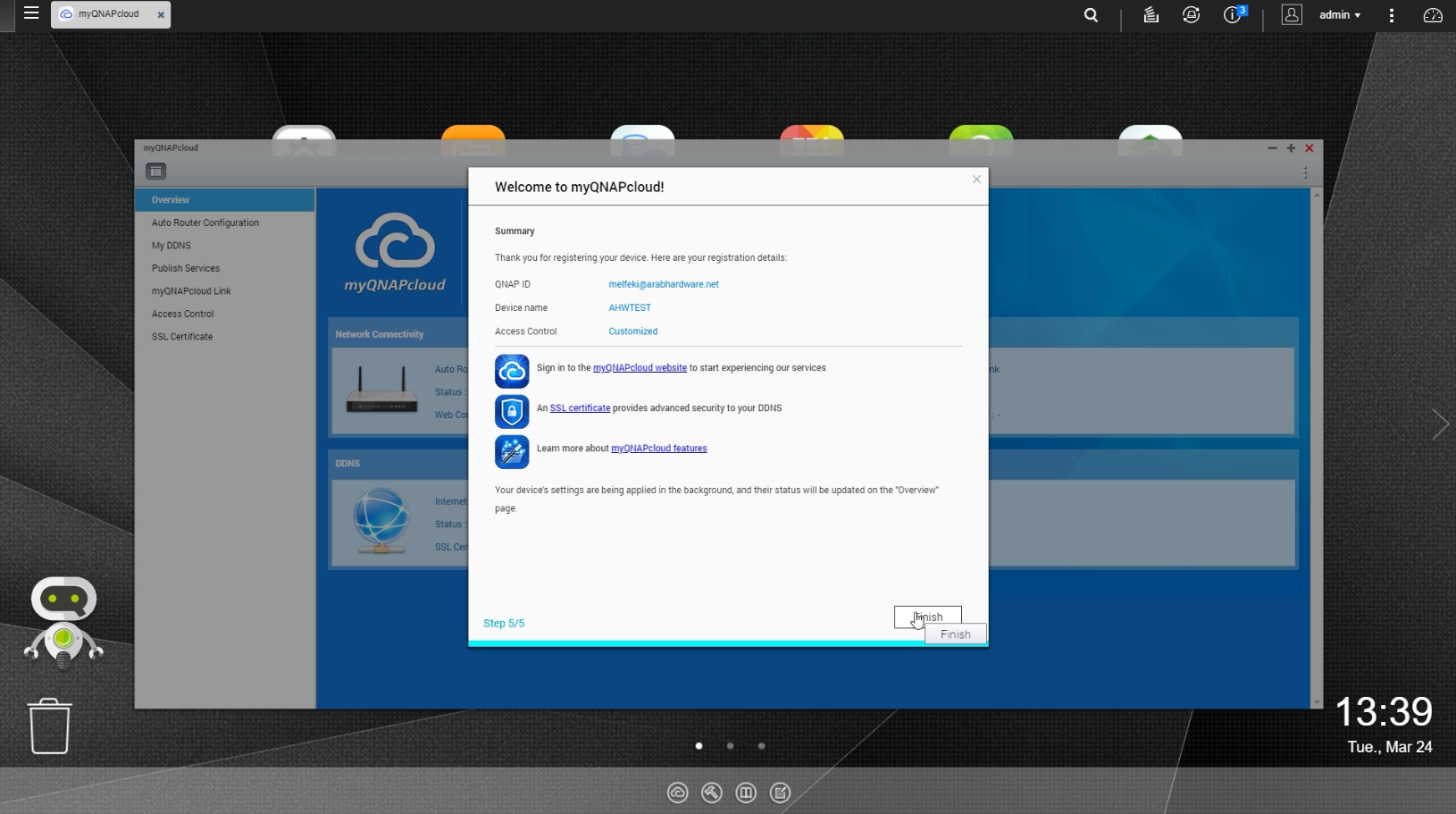Click the AHWTEST device name
The height and width of the screenshot is (814, 1456).
(x=630, y=307)
